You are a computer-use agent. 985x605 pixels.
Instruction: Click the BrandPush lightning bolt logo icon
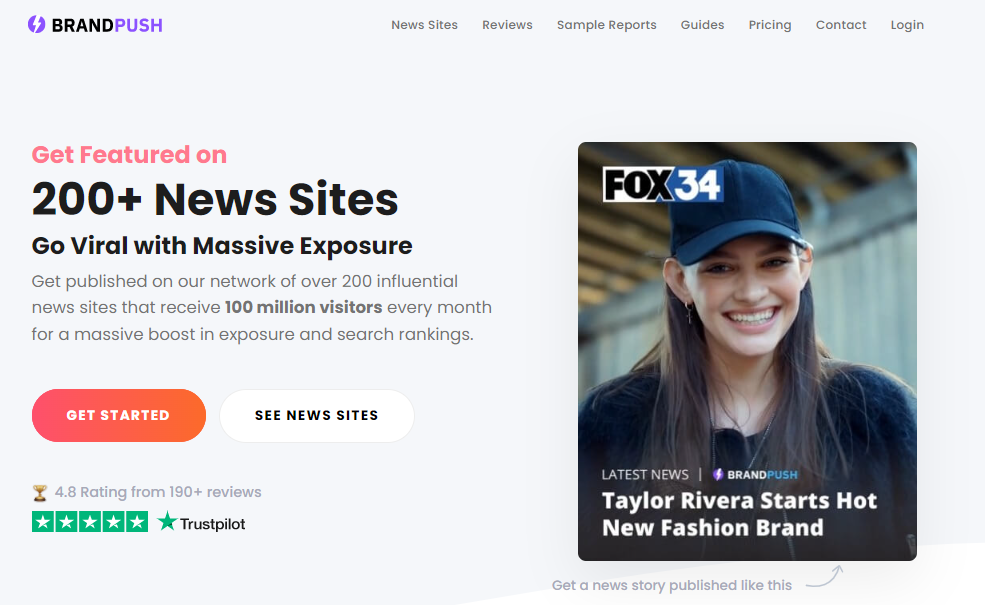click(36, 24)
